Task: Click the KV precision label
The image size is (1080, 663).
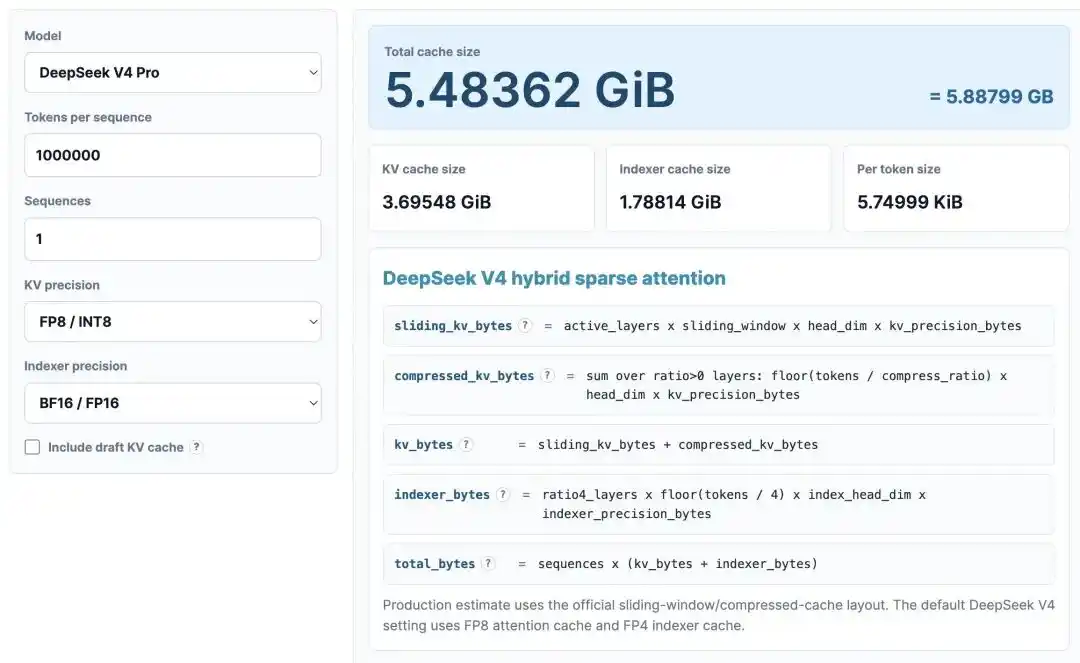Action: (x=62, y=285)
